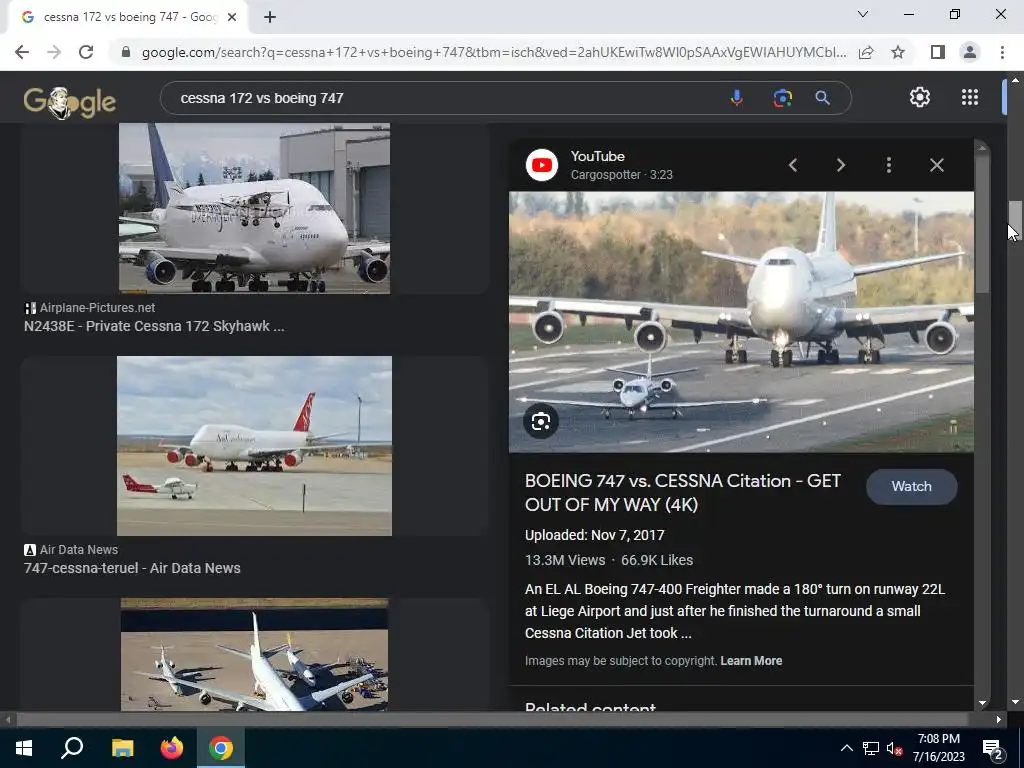Toggle the browser side panel

[938, 52]
